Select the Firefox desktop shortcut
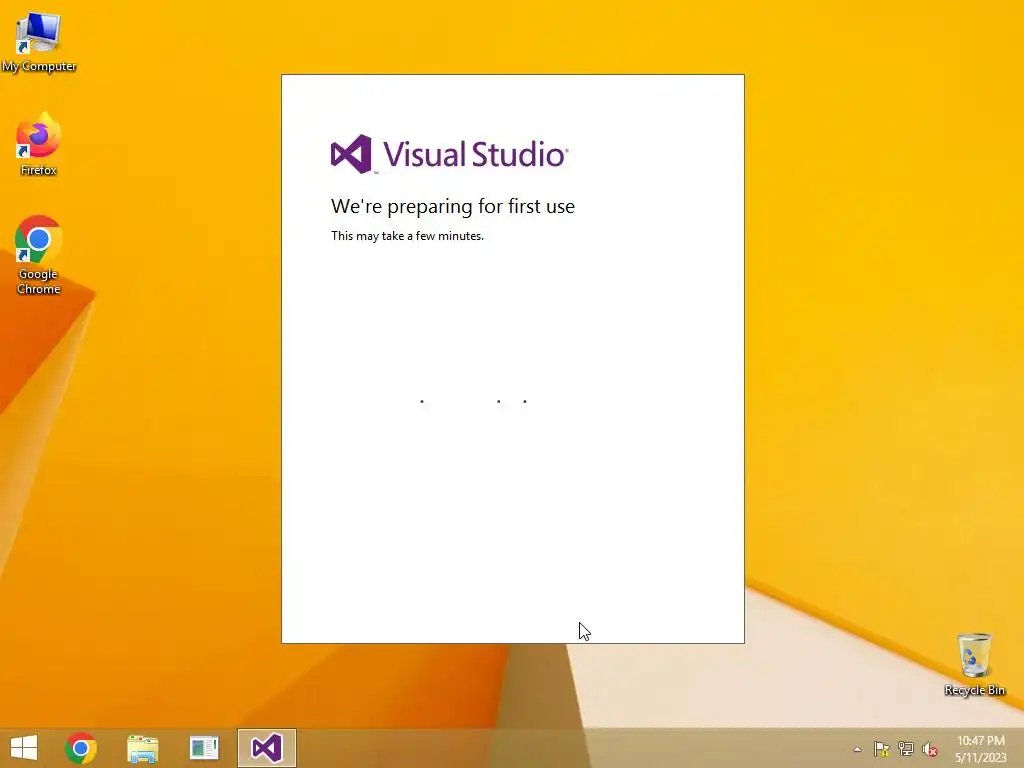Image resolution: width=1024 pixels, height=768 pixels. tap(39, 144)
